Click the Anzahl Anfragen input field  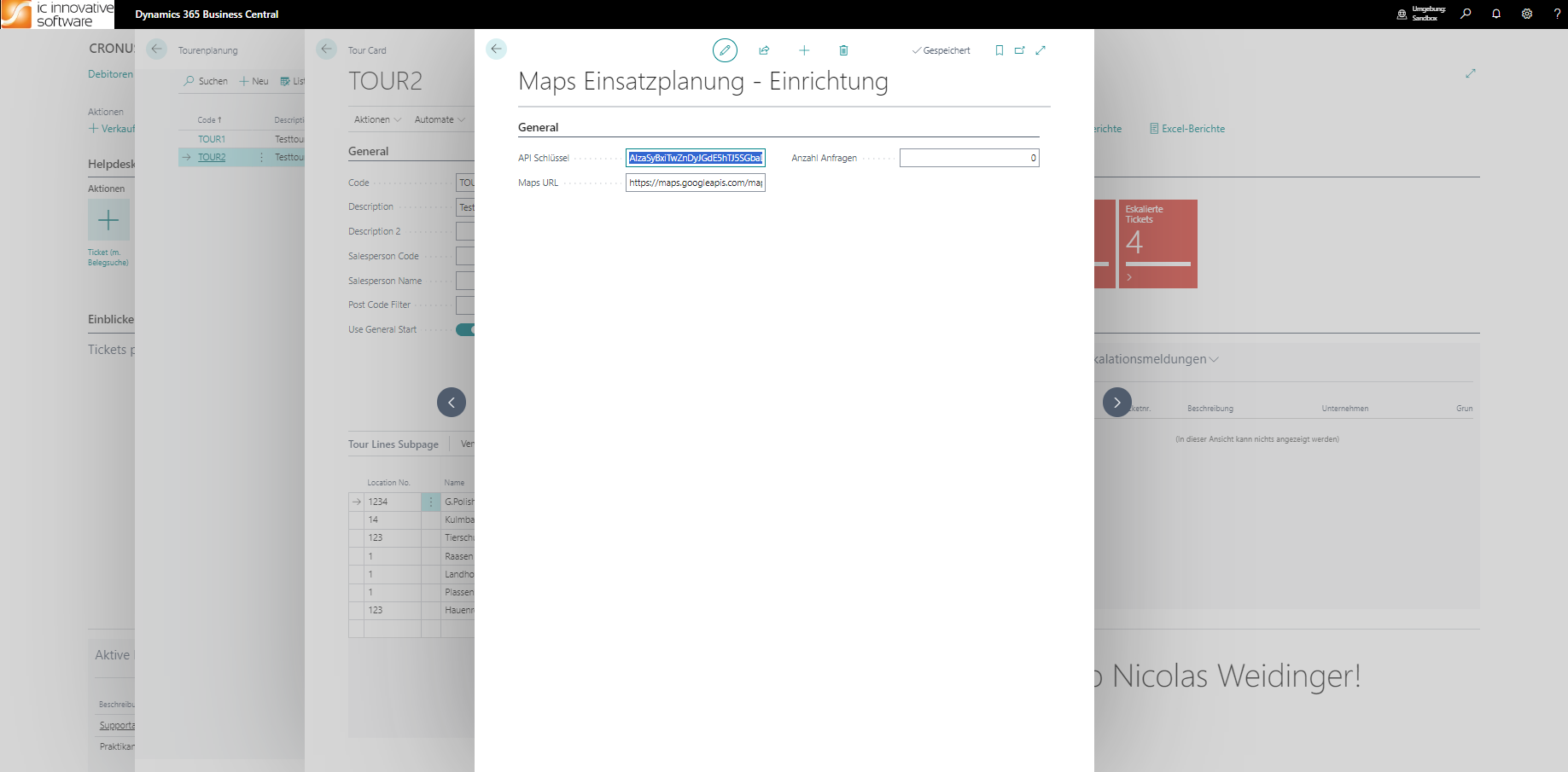[969, 158]
